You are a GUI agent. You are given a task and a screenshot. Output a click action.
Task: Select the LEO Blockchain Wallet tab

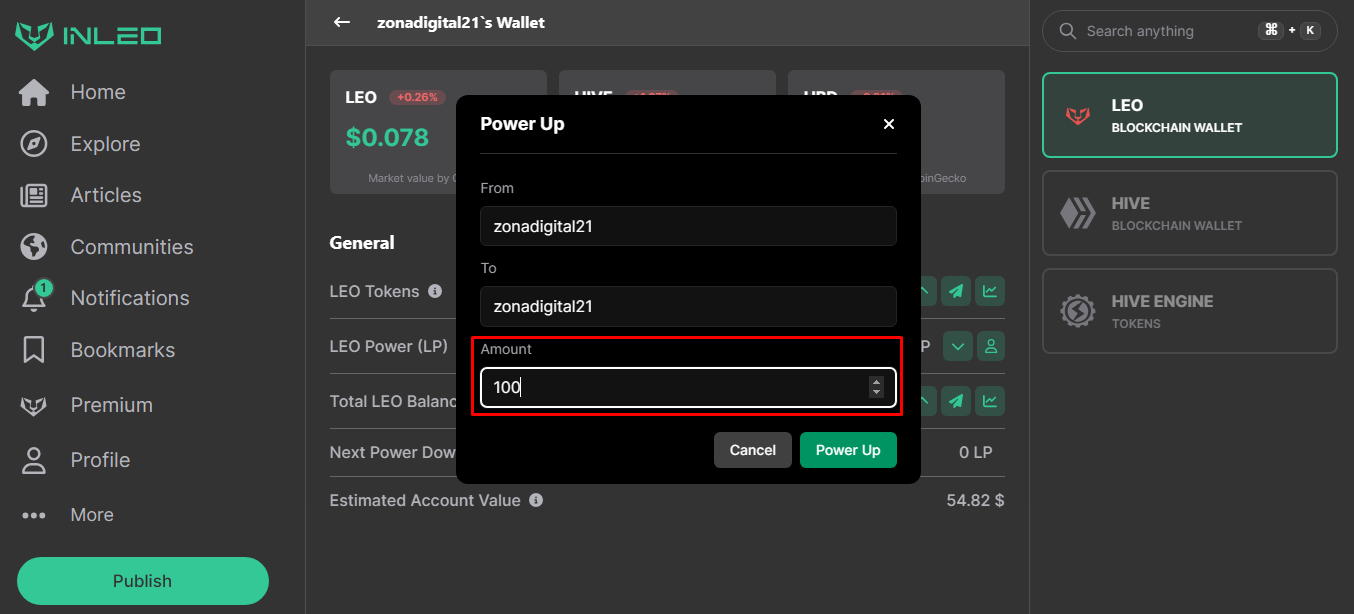coord(1189,115)
